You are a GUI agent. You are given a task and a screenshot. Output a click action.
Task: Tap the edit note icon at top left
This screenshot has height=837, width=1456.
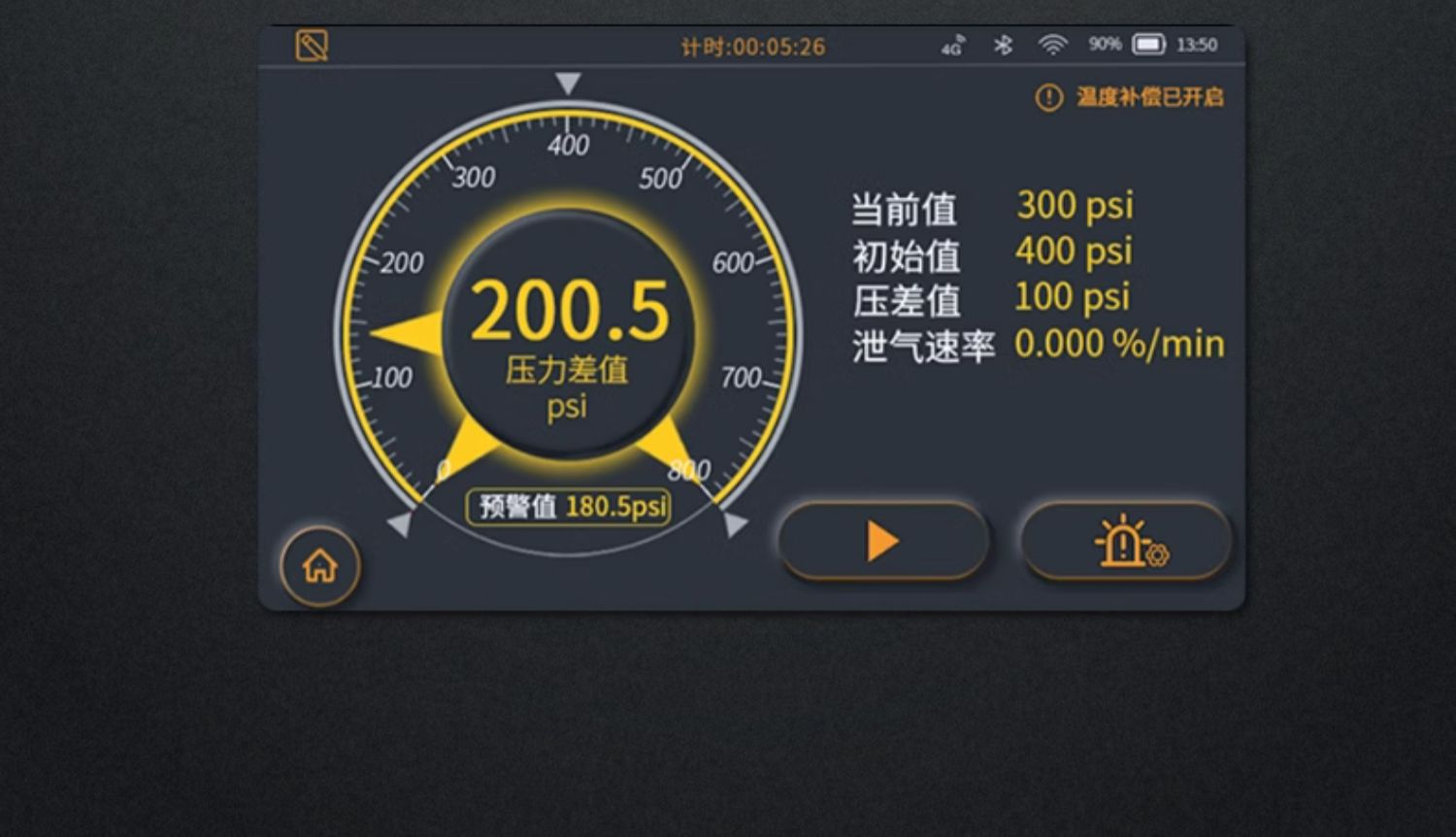pyautogui.click(x=312, y=46)
